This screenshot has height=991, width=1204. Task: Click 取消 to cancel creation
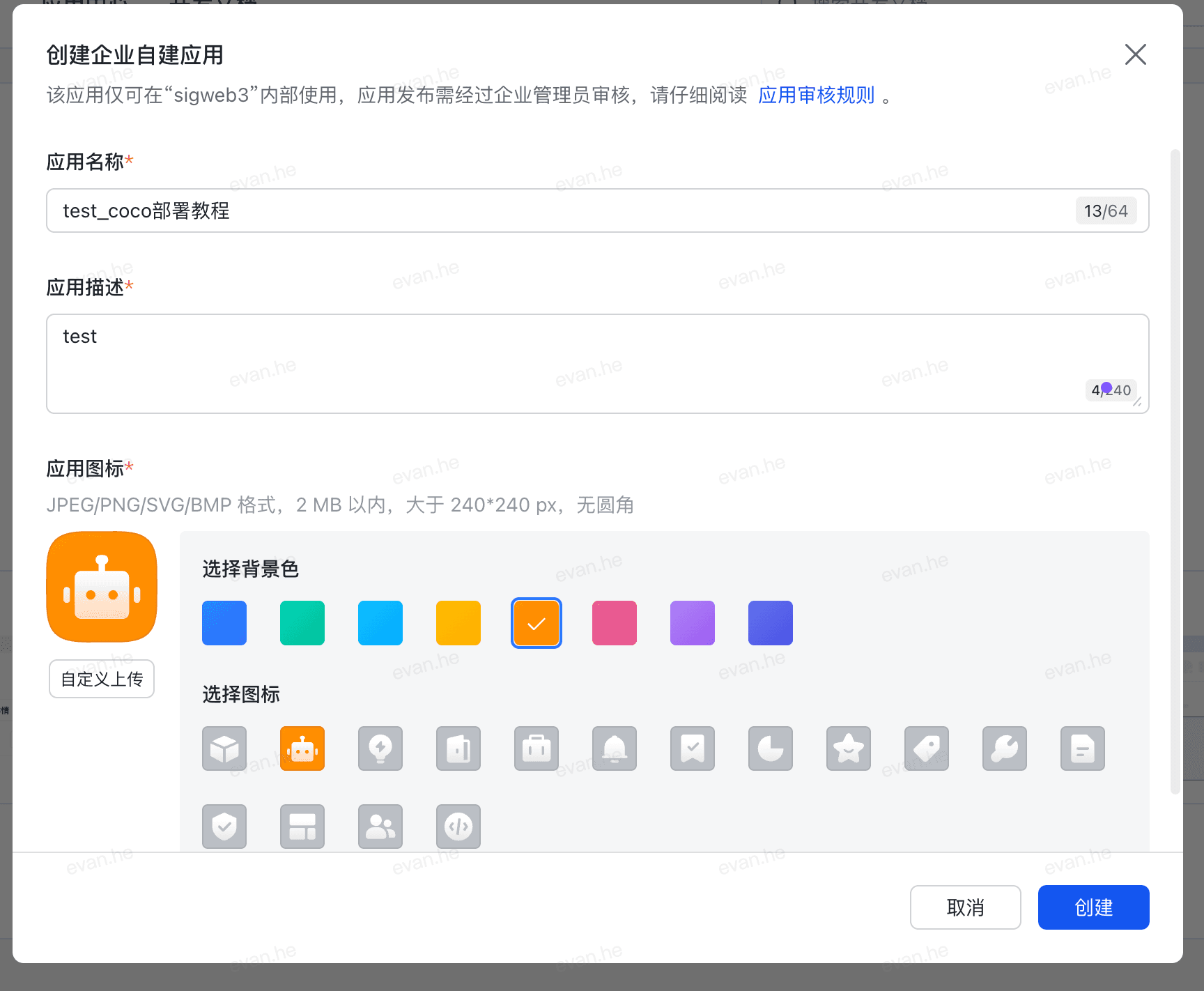point(966,907)
